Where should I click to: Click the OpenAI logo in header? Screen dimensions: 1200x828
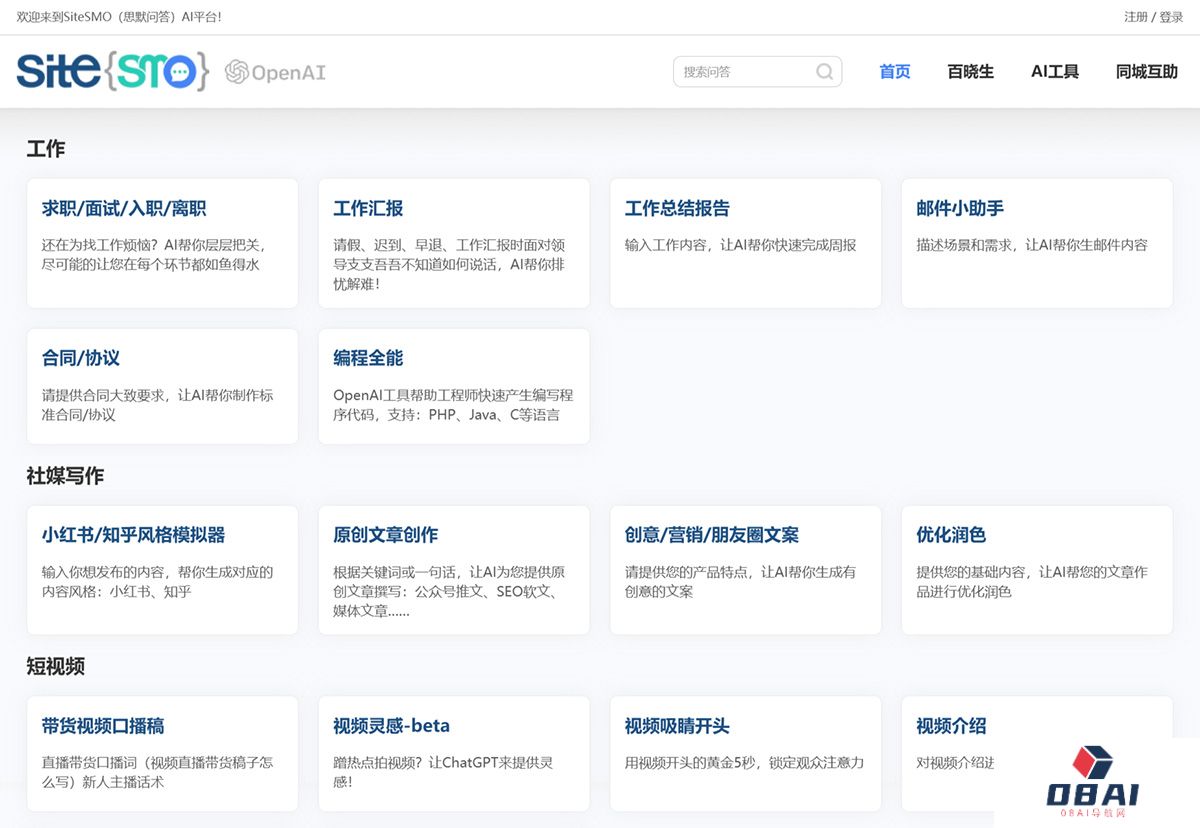[x=275, y=72]
